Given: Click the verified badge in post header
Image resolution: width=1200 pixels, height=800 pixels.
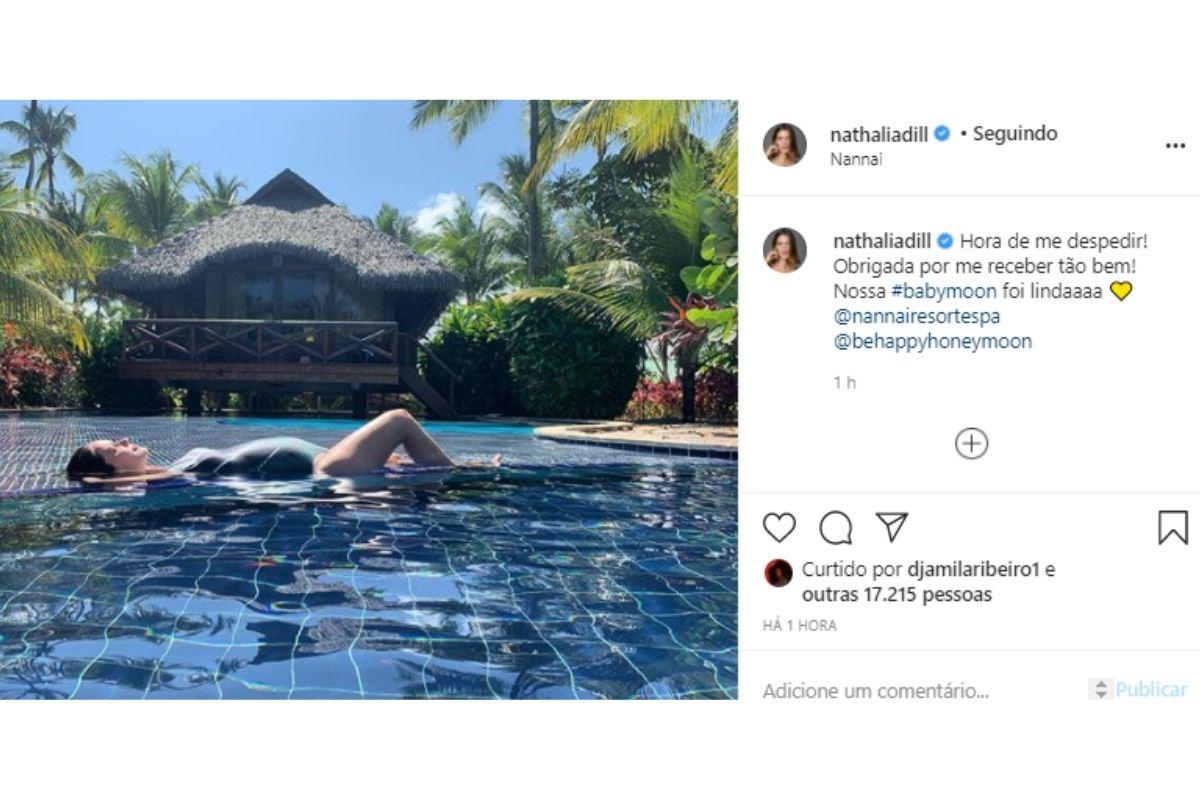Looking at the screenshot, I should 942,134.
